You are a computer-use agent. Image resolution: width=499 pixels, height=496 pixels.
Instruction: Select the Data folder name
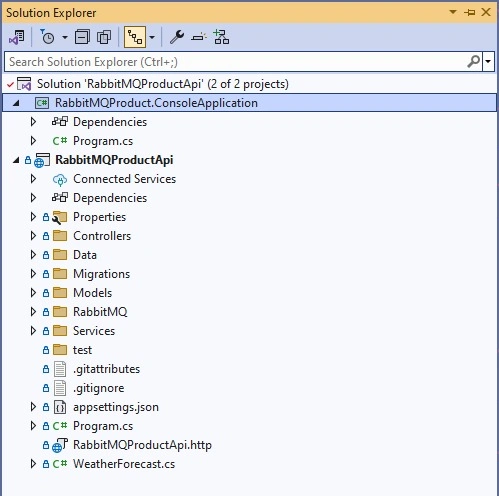click(x=85, y=255)
